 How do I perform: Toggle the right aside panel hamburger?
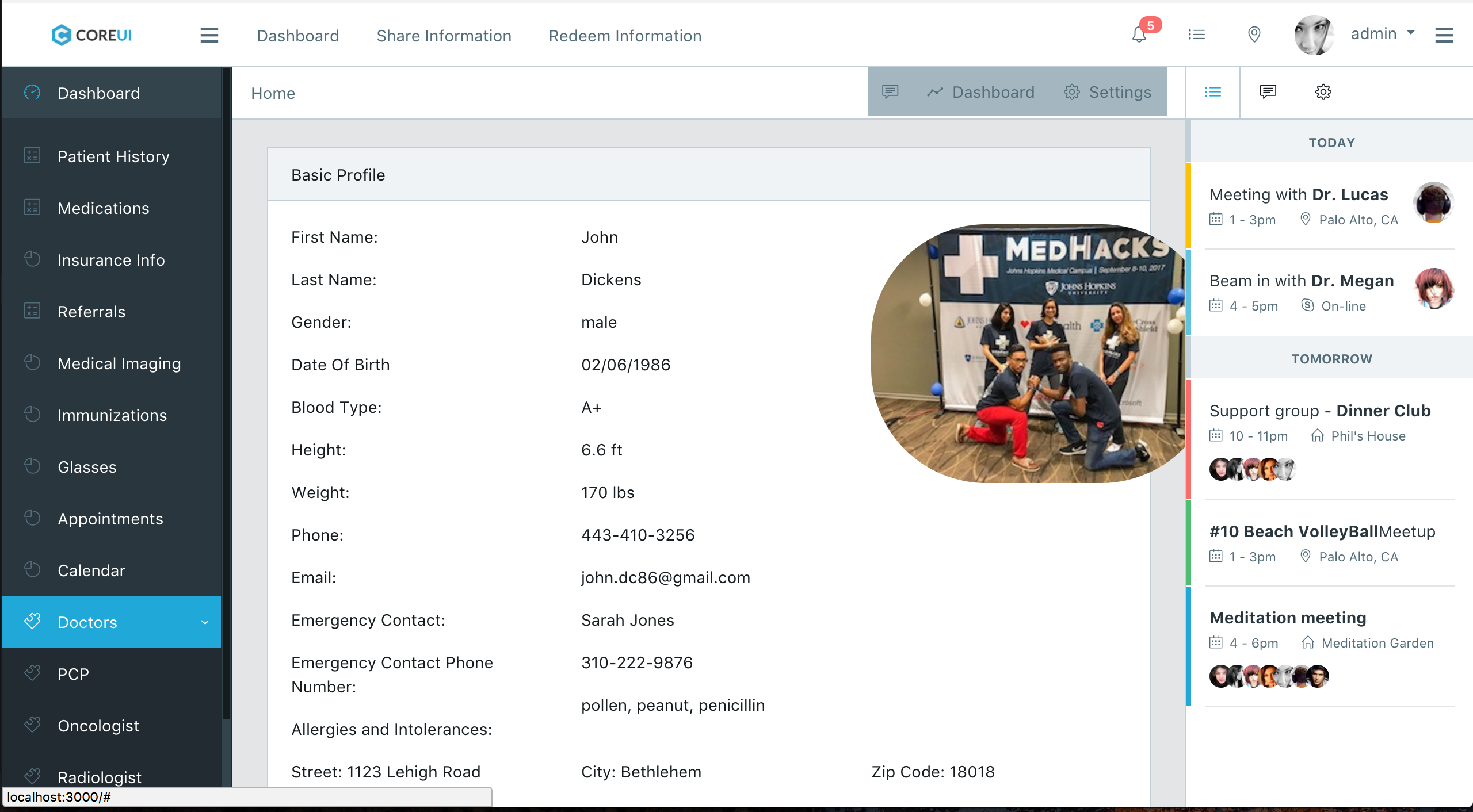[x=1444, y=35]
